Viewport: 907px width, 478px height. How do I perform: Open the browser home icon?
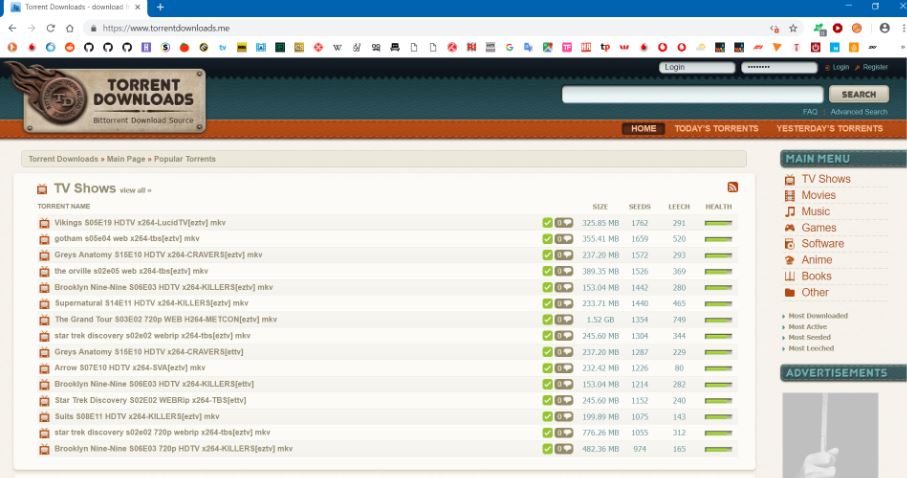click(69, 28)
